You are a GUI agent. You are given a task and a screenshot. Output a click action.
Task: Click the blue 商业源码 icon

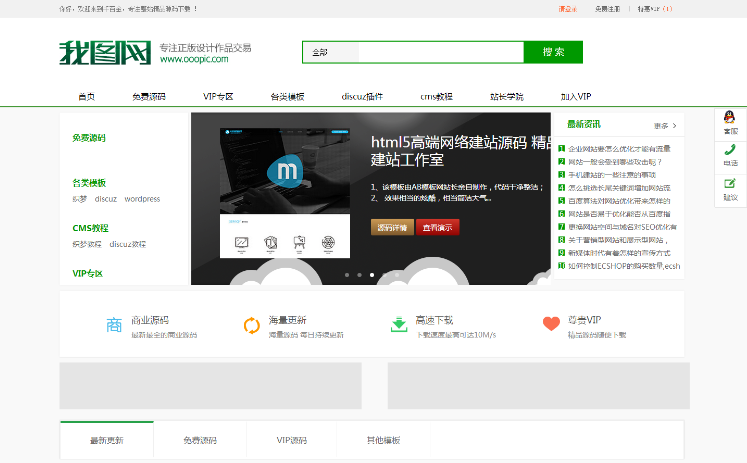point(114,324)
